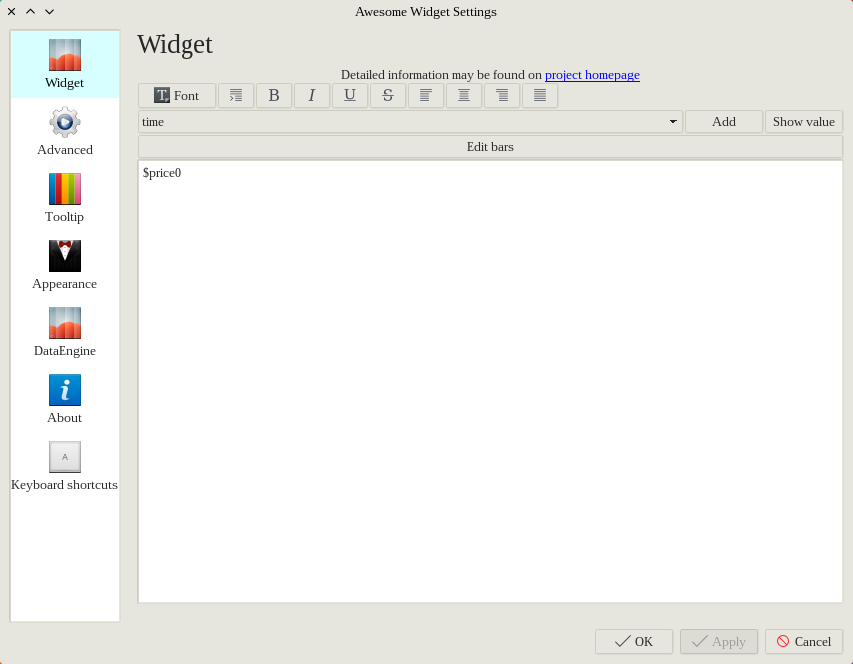Align text to the left
Screen dimensions: 853x664
coord(426,96)
